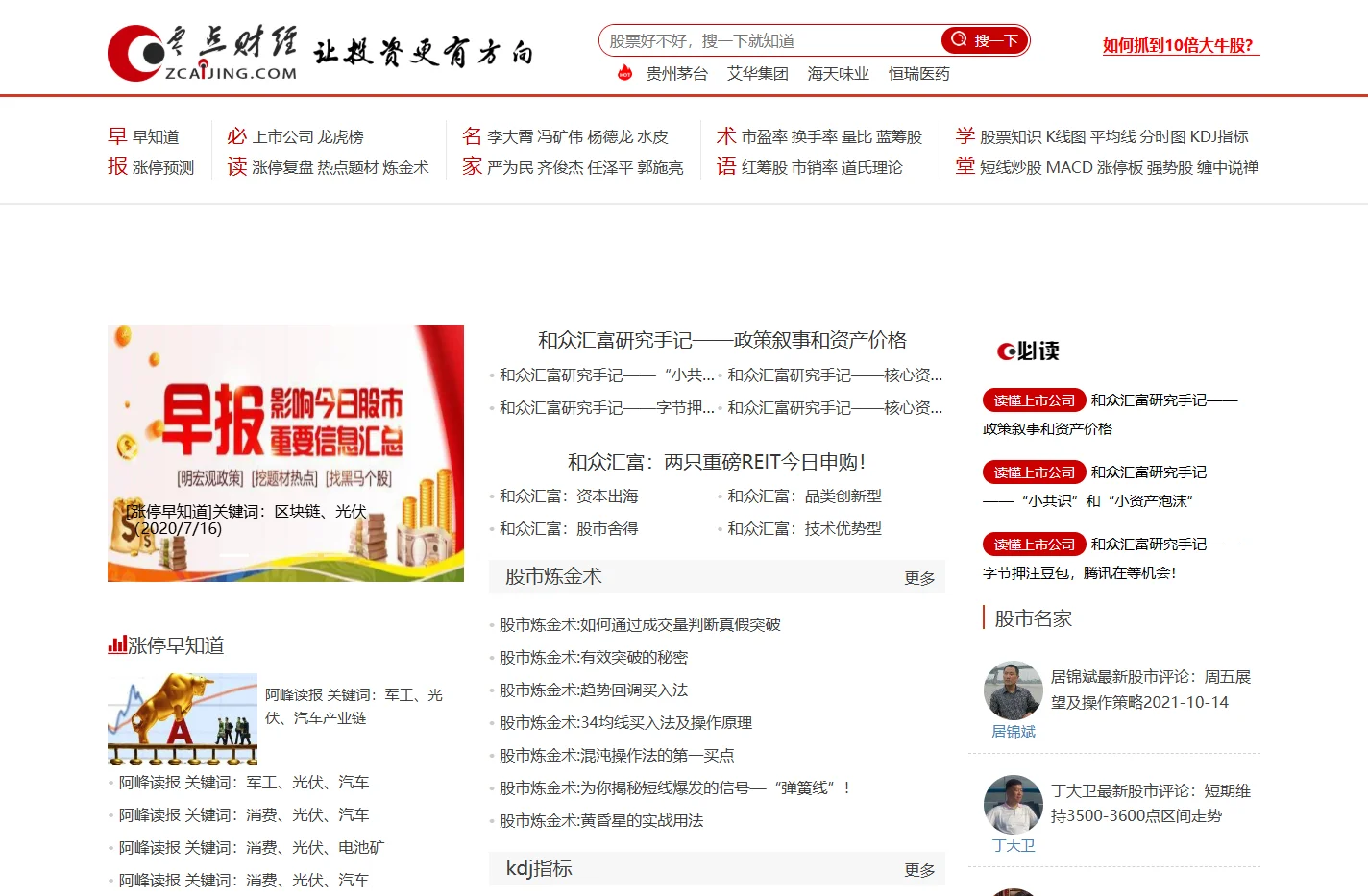
Task: Select 郭施亮 in the 名家 menu
Action: click(x=660, y=168)
